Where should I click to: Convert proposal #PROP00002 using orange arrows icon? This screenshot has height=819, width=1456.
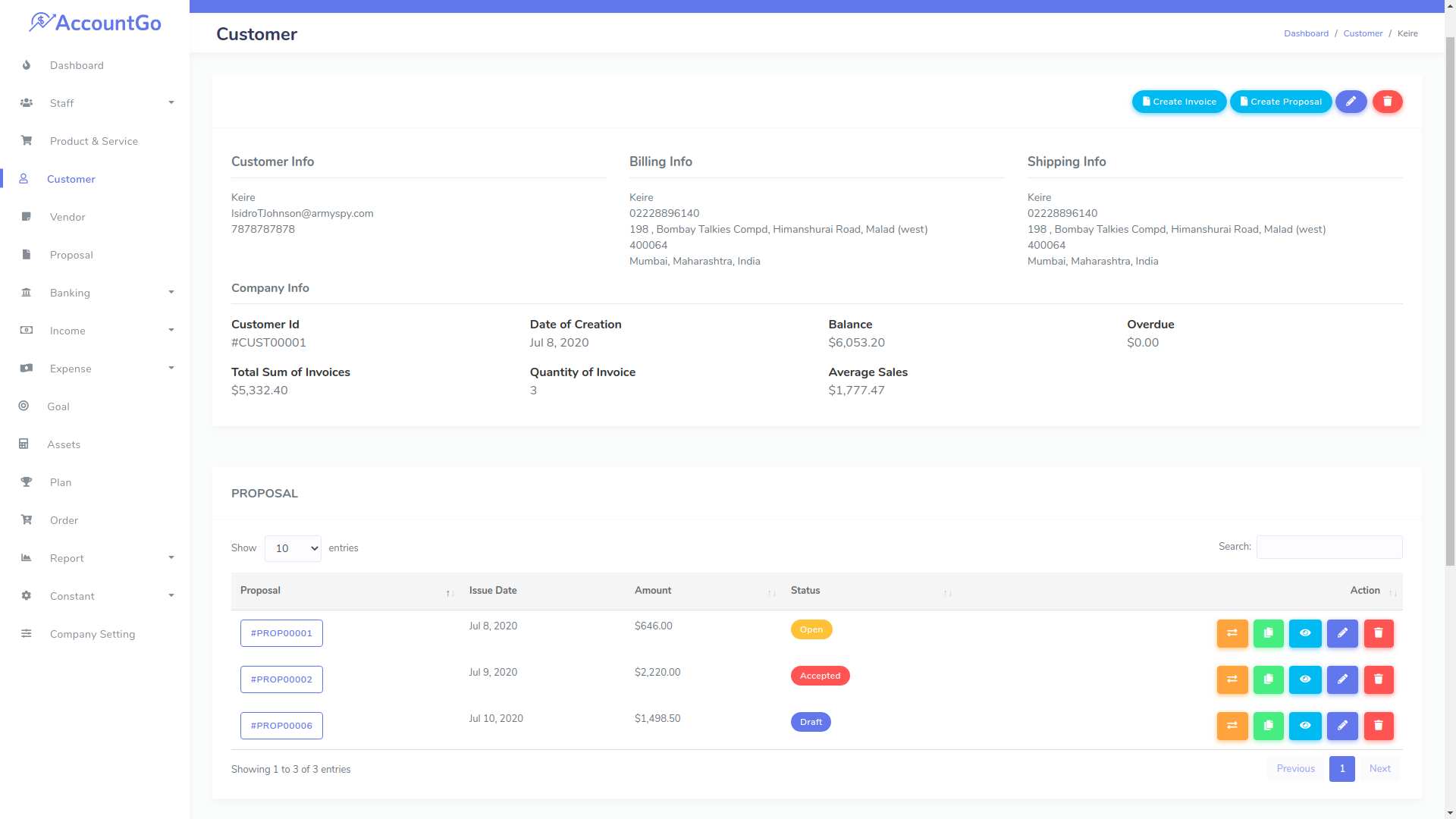(1232, 680)
